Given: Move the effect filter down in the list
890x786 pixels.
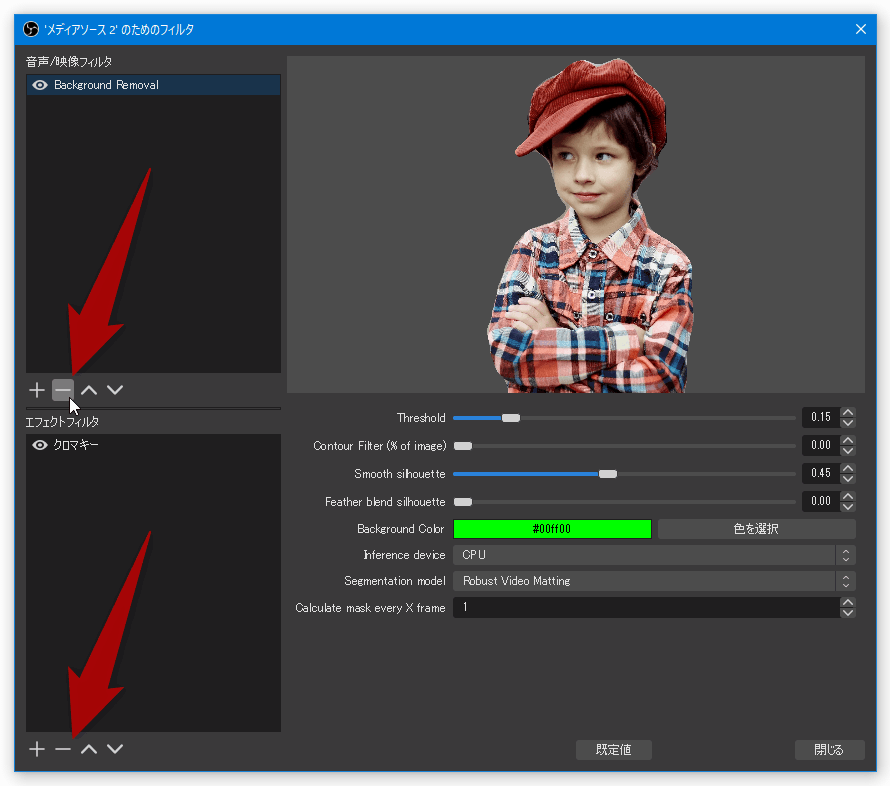Looking at the screenshot, I should pyautogui.click(x=115, y=749).
